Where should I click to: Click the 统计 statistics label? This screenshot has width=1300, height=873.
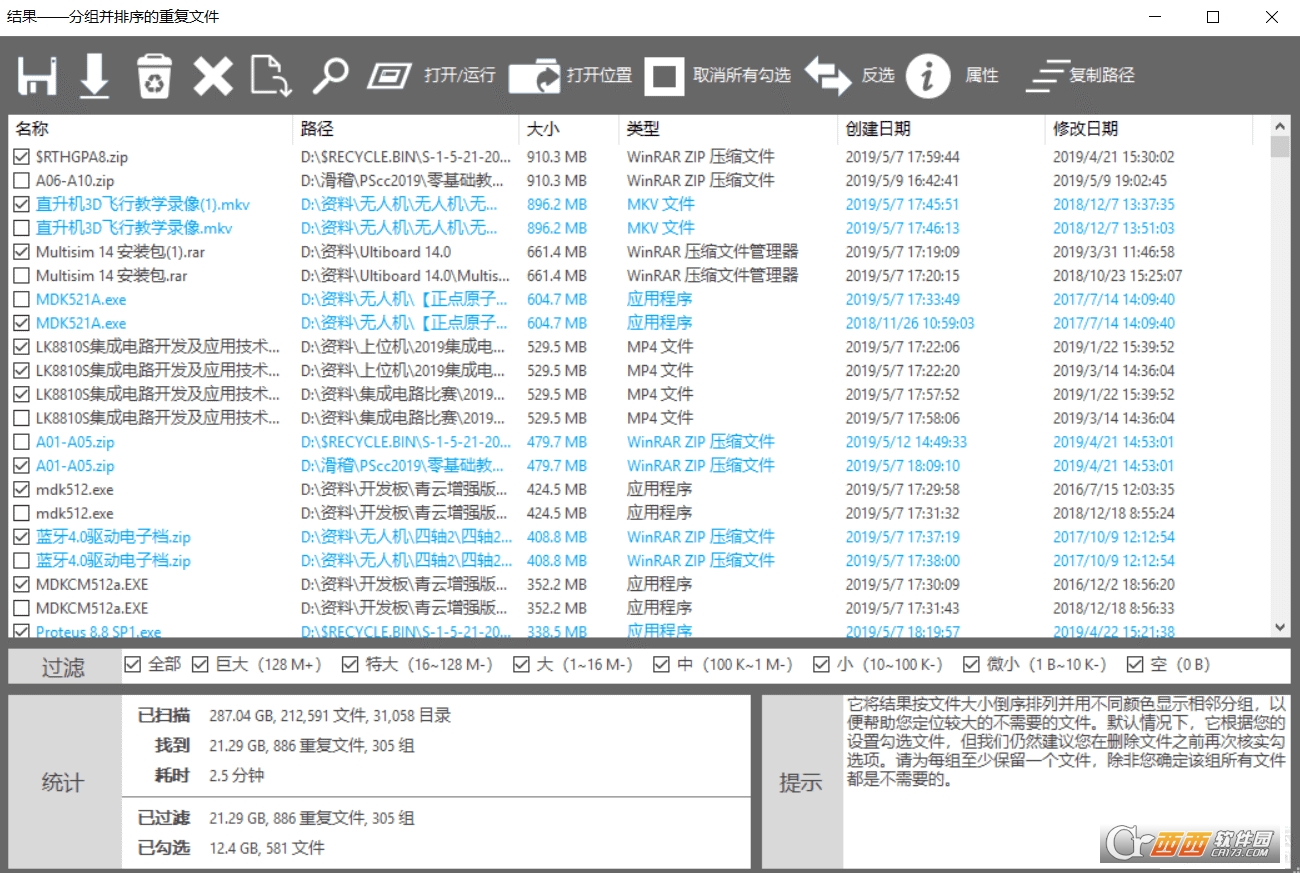[63, 782]
